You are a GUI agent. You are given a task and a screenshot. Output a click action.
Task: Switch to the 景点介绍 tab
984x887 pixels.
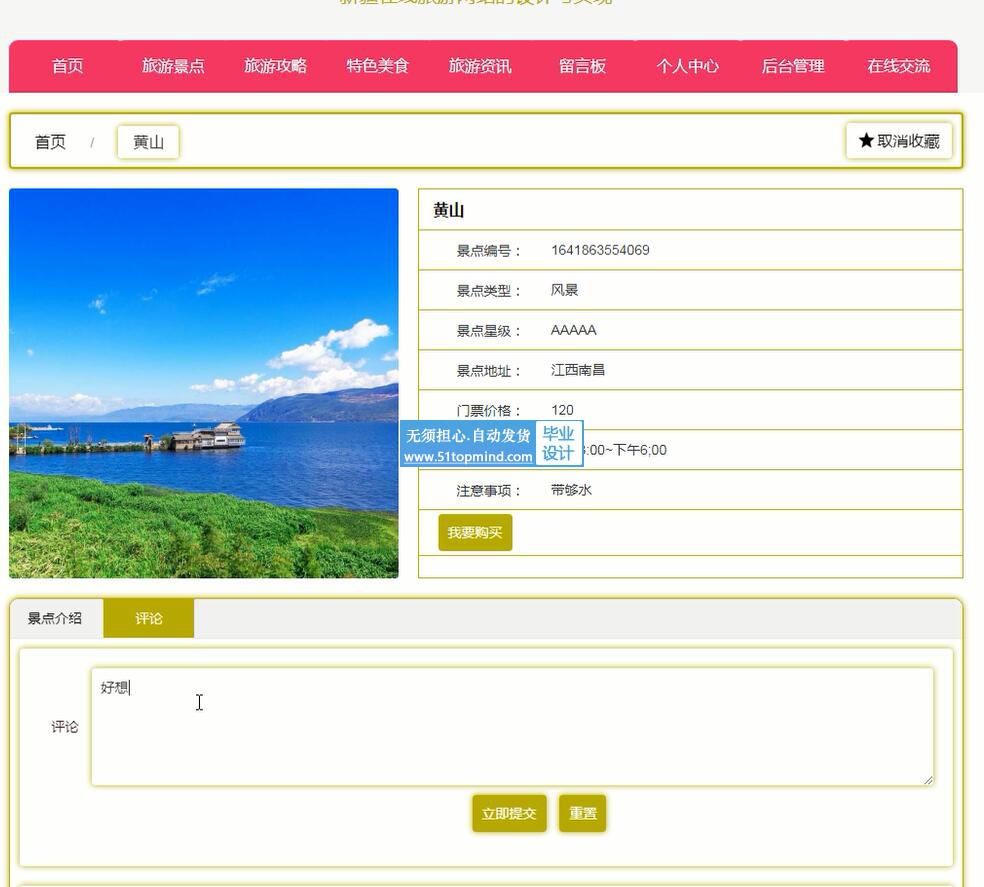[55, 618]
